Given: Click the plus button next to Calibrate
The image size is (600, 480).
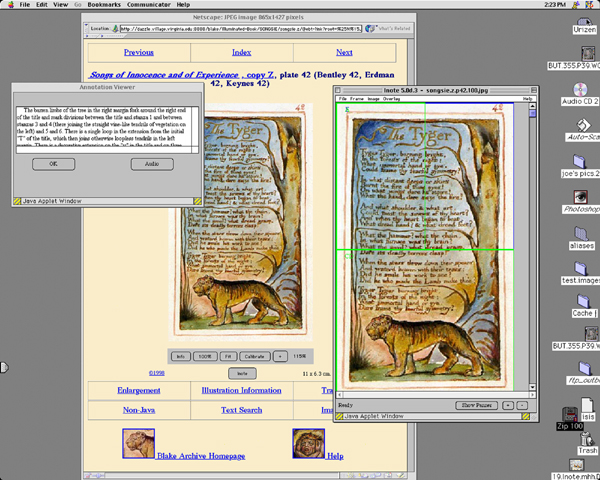Looking at the screenshot, I should coord(280,356).
